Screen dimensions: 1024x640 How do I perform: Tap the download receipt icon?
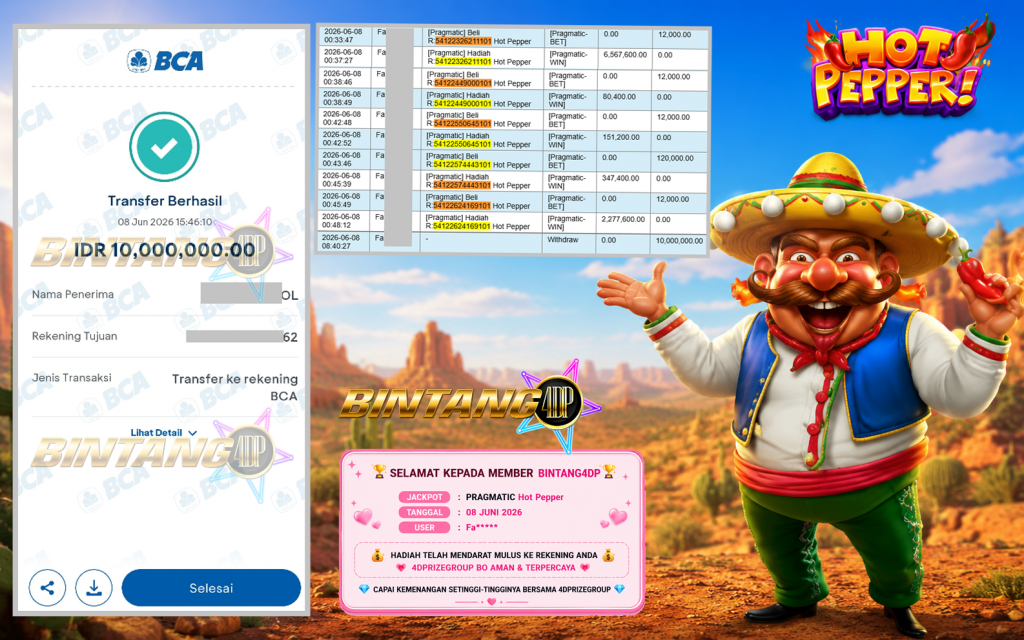[94, 588]
